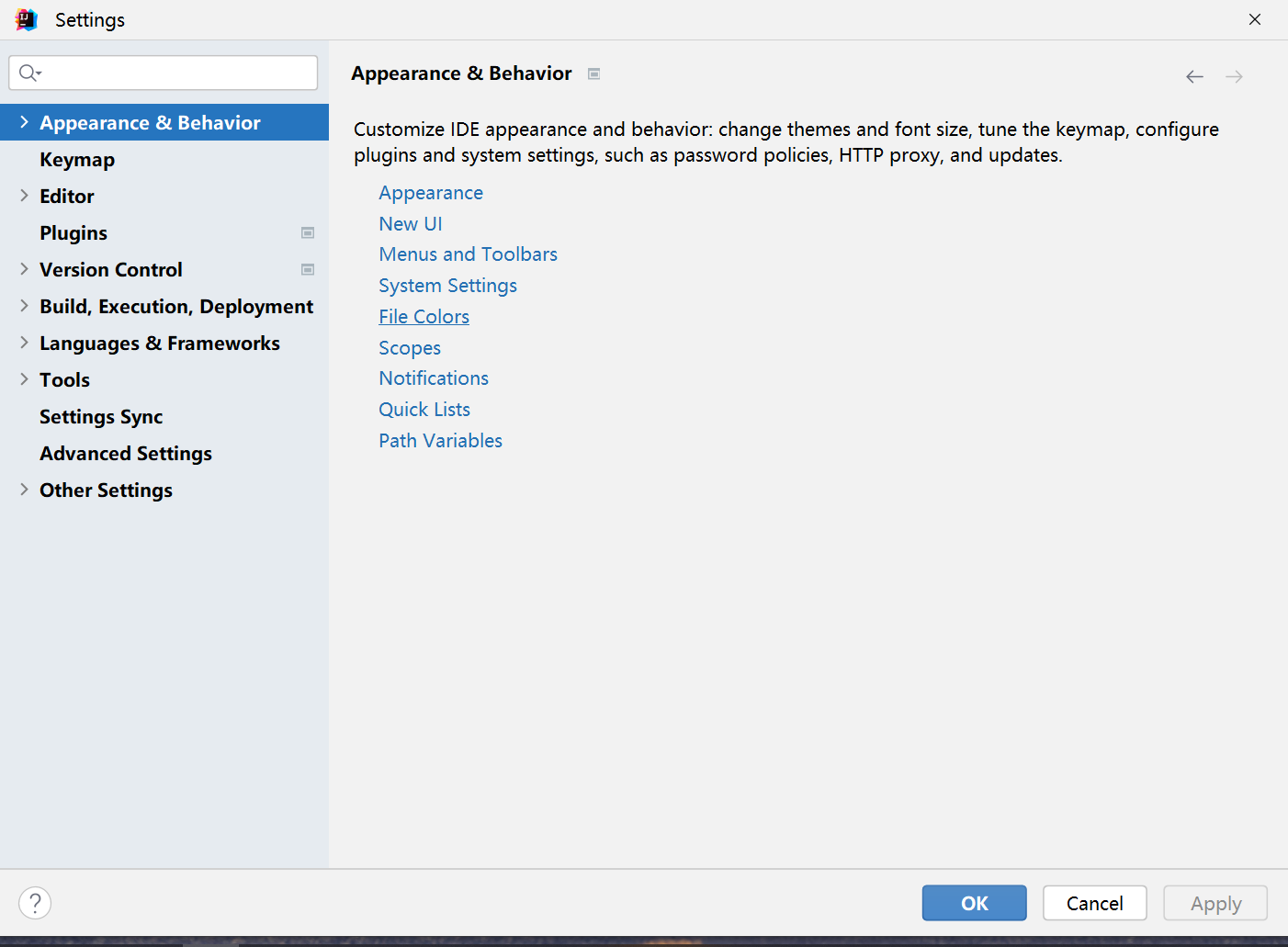Go to the File Colors link
The width and height of the screenshot is (1288, 947).
click(x=424, y=317)
